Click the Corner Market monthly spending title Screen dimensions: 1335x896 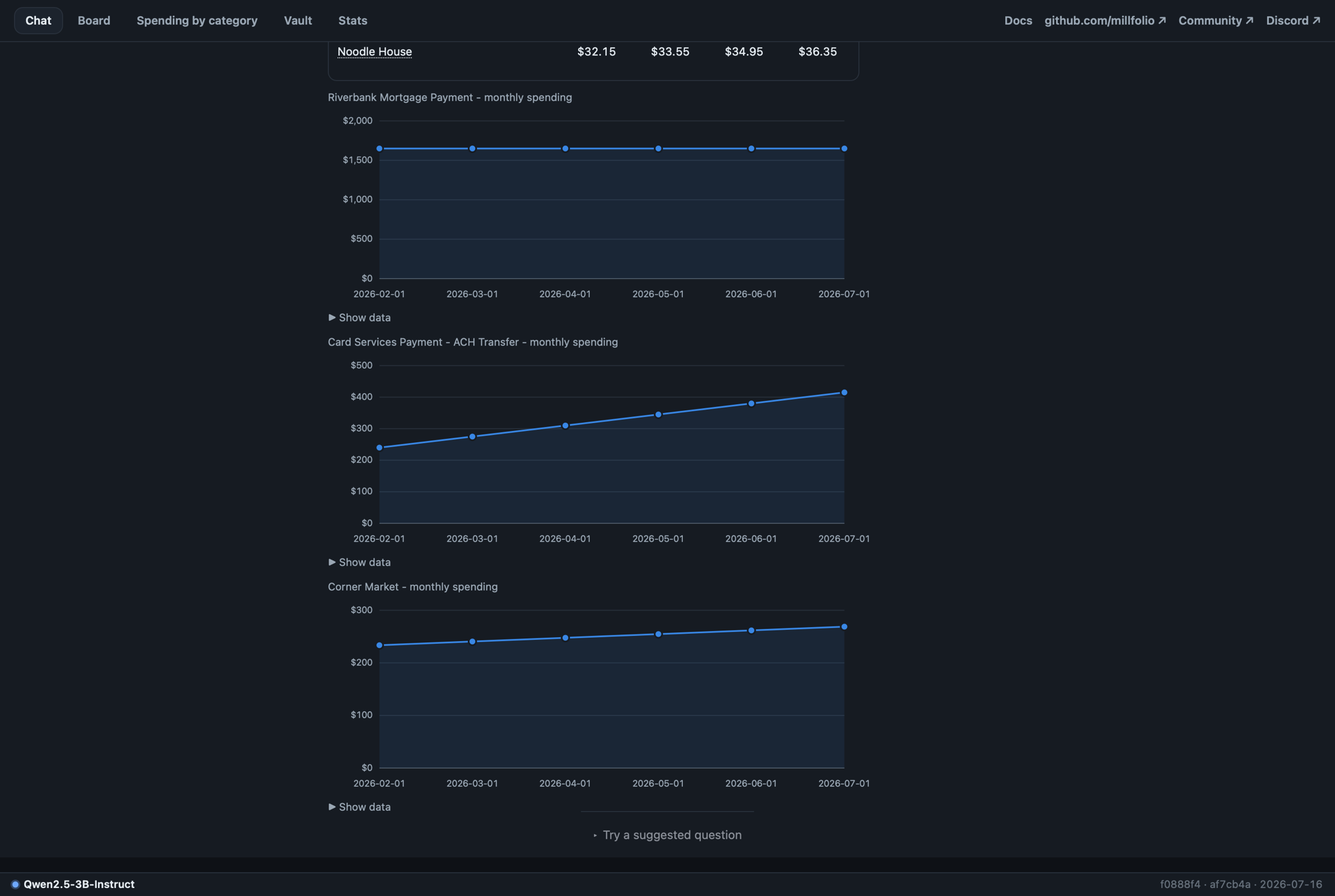pos(413,587)
